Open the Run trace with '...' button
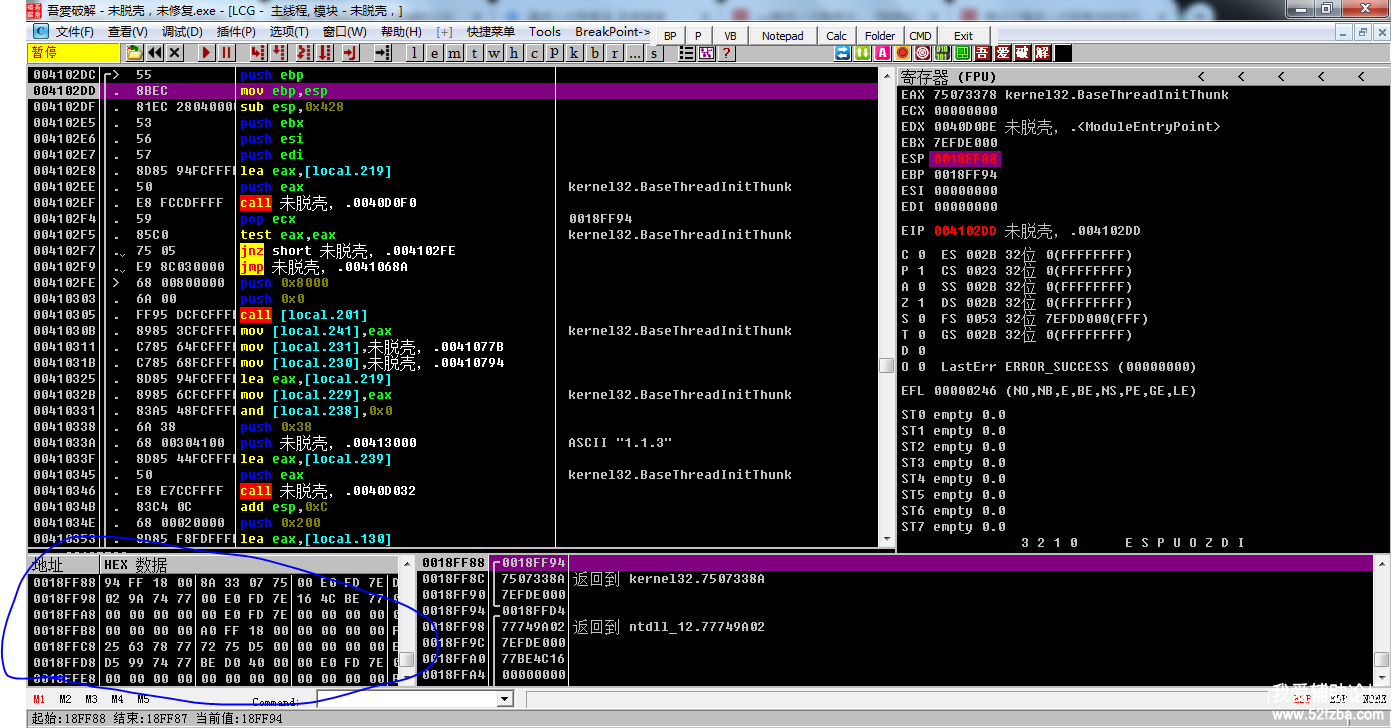 pyautogui.click(x=634, y=53)
